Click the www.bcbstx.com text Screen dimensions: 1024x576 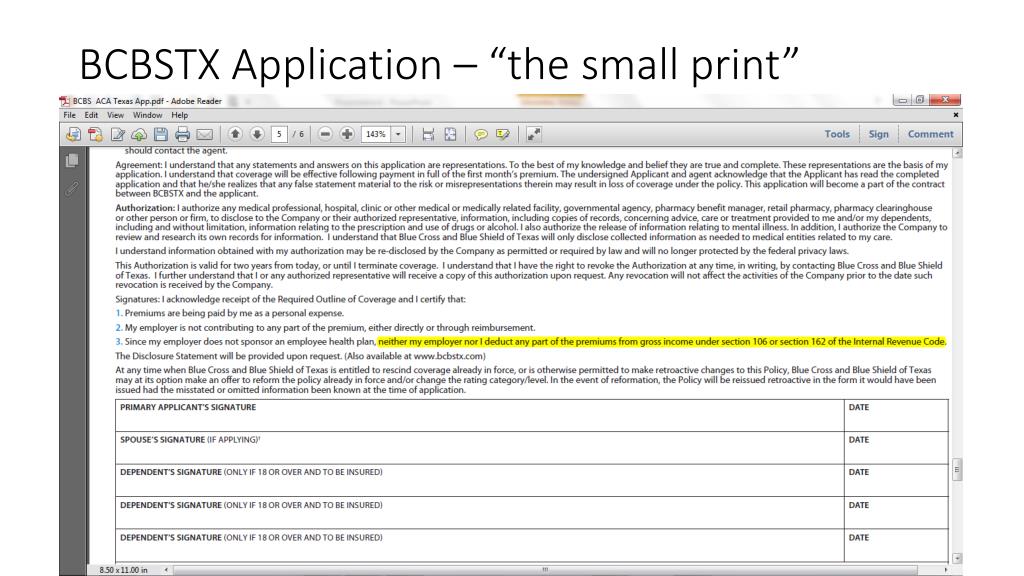point(449,356)
